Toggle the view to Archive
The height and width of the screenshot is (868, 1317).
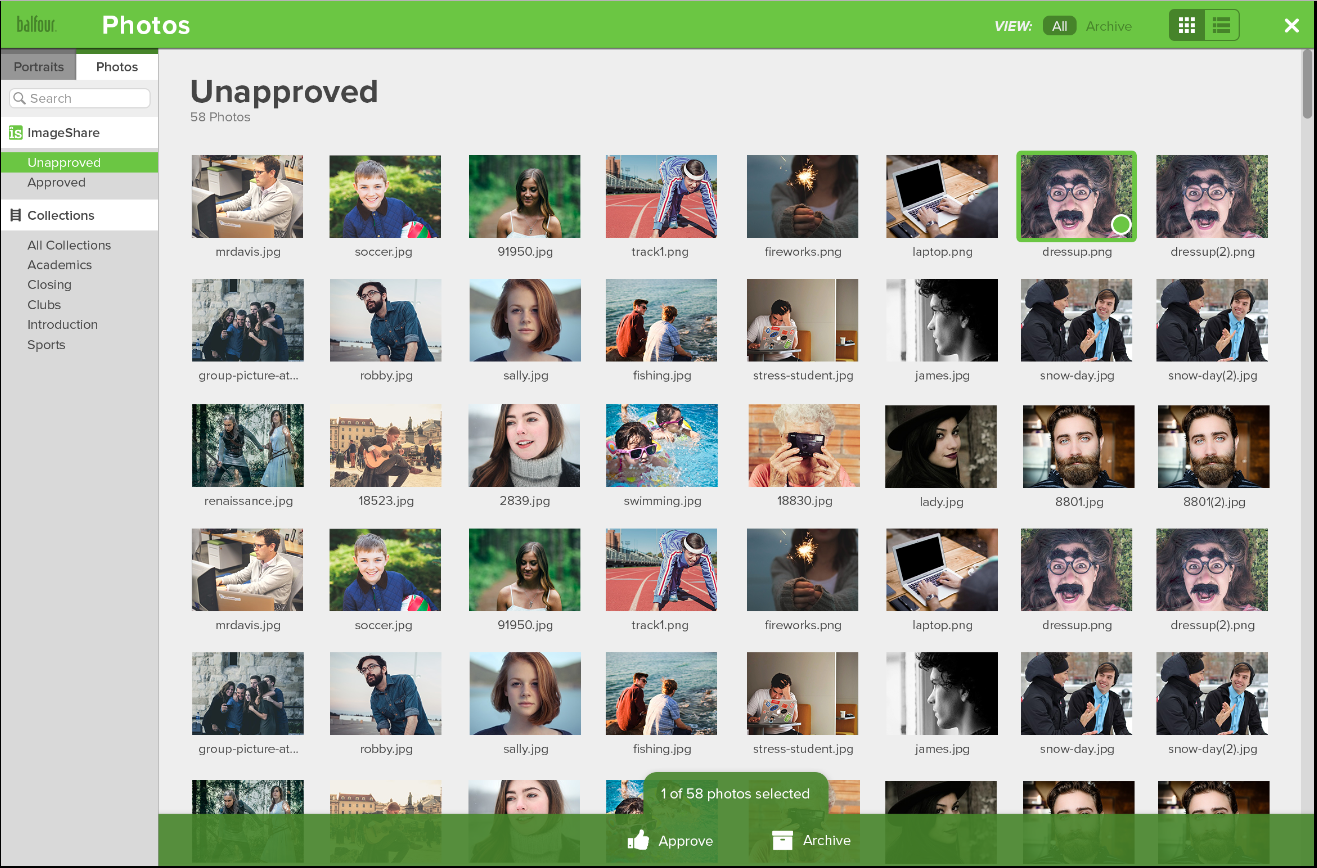[1109, 26]
